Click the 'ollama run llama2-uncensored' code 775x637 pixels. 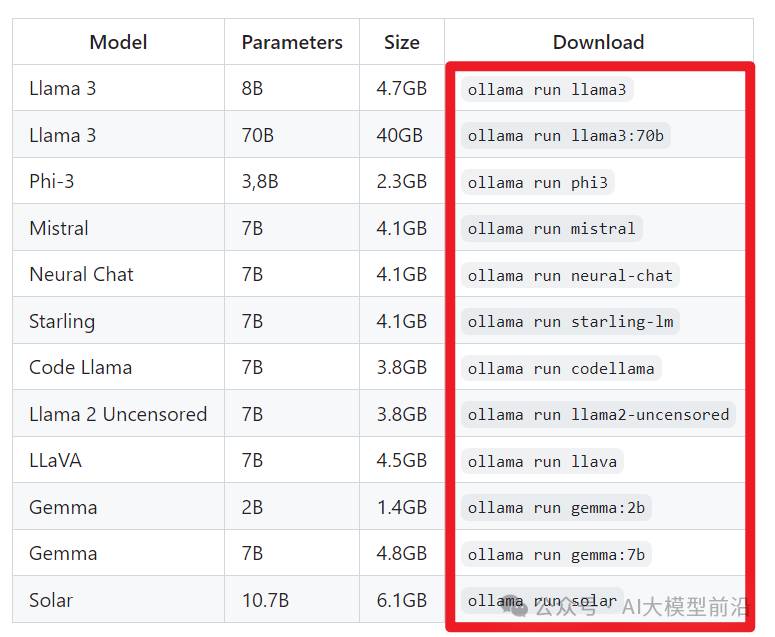click(598, 414)
